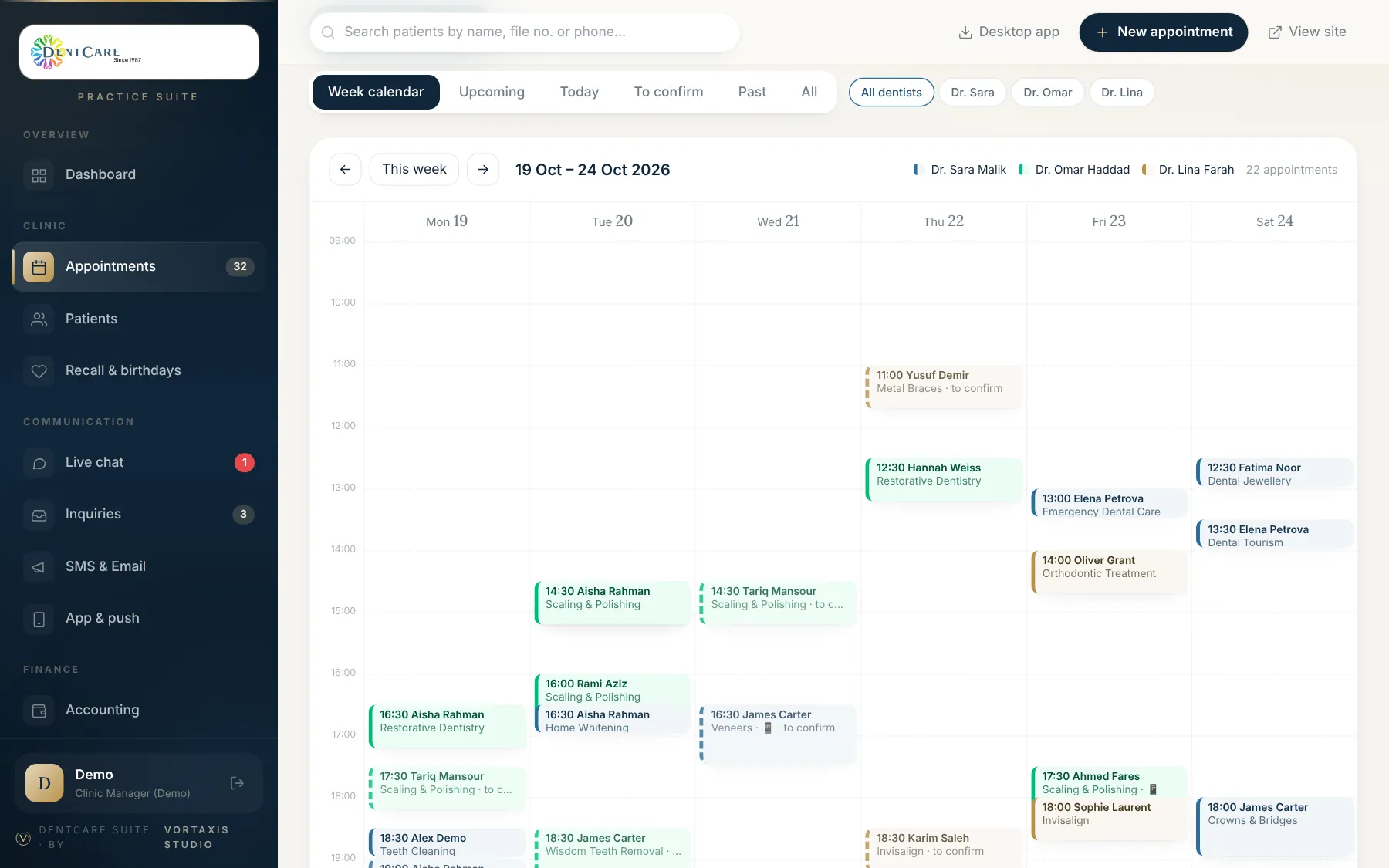Click the Recall & birthdays heart icon
This screenshot has width=1389, height=868.
click(39, 371)
